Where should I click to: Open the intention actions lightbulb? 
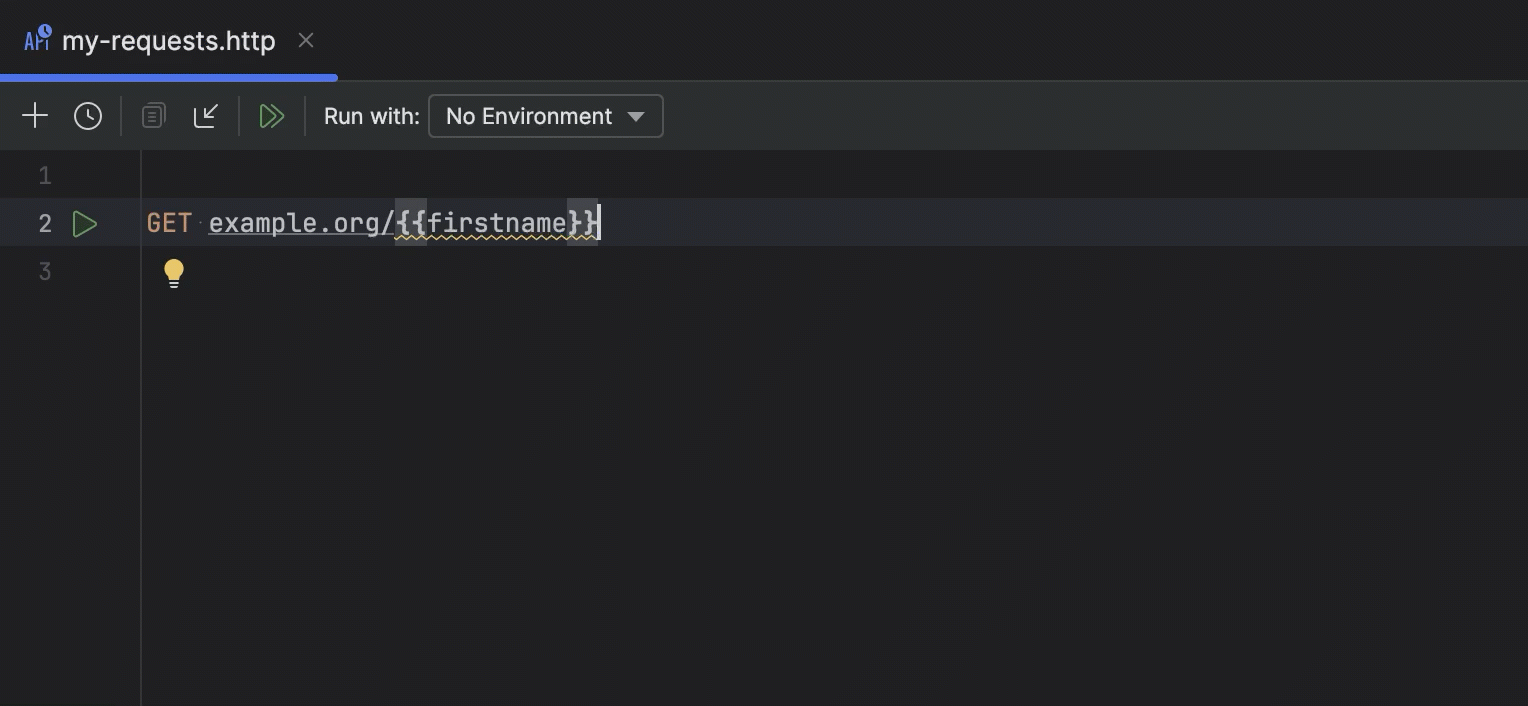[174, 272]
